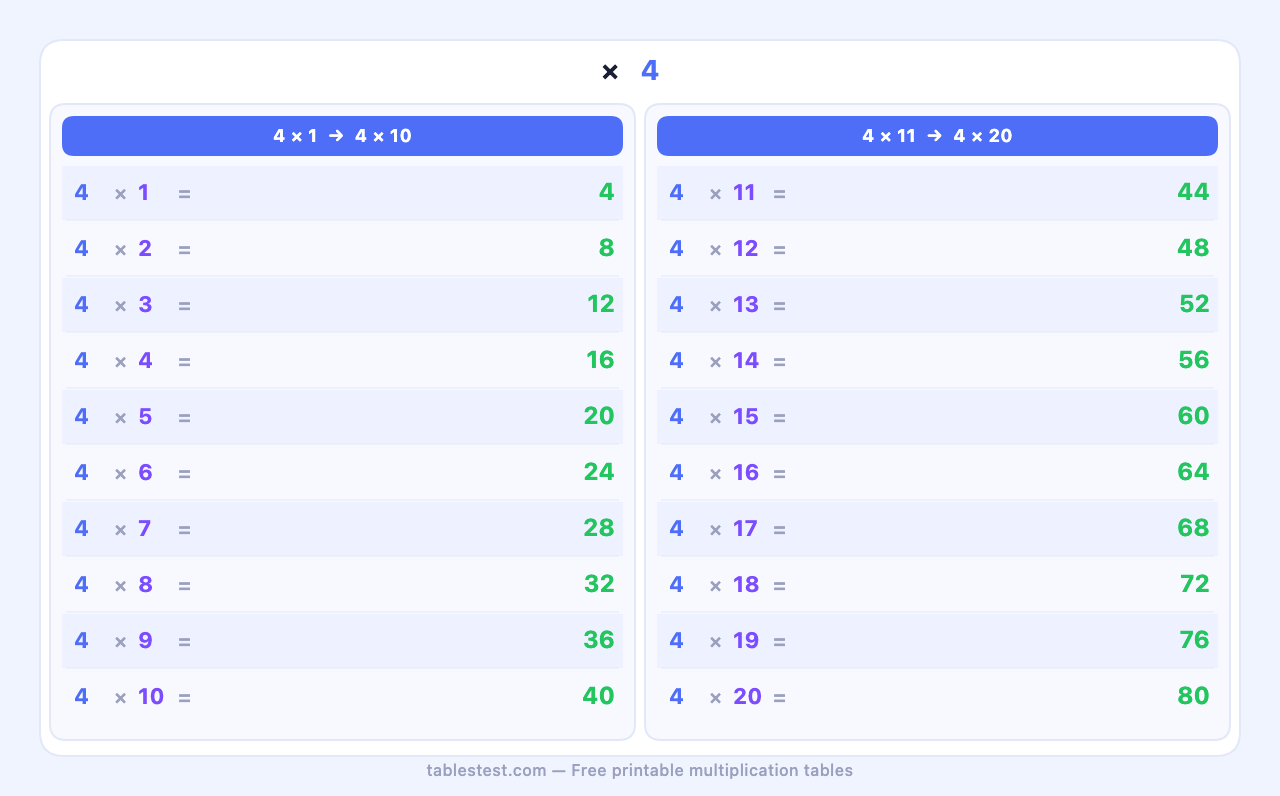Click the tablestest.com footer text
Image resolution: width=1280 pixels, height=796 pixels.
pos(639,770)
